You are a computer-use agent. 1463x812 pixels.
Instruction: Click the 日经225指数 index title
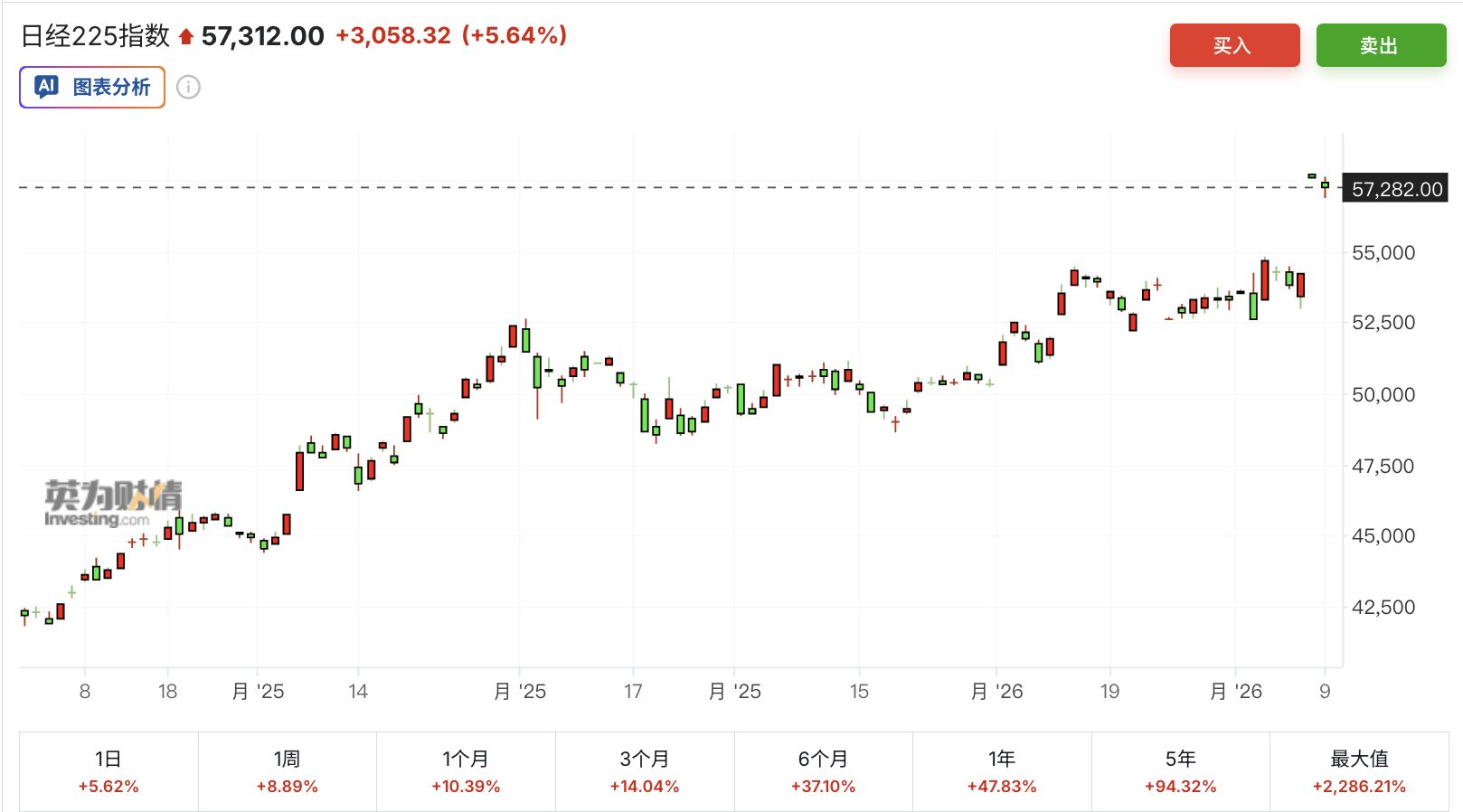point(95,36)
